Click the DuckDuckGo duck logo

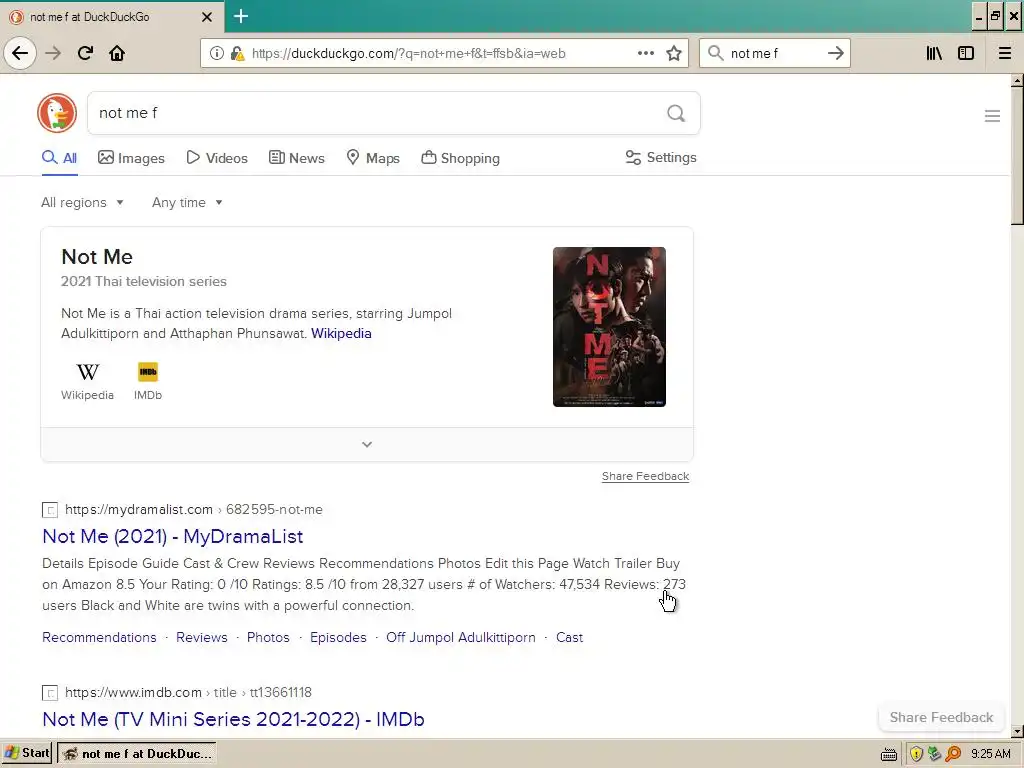[57, 113]
